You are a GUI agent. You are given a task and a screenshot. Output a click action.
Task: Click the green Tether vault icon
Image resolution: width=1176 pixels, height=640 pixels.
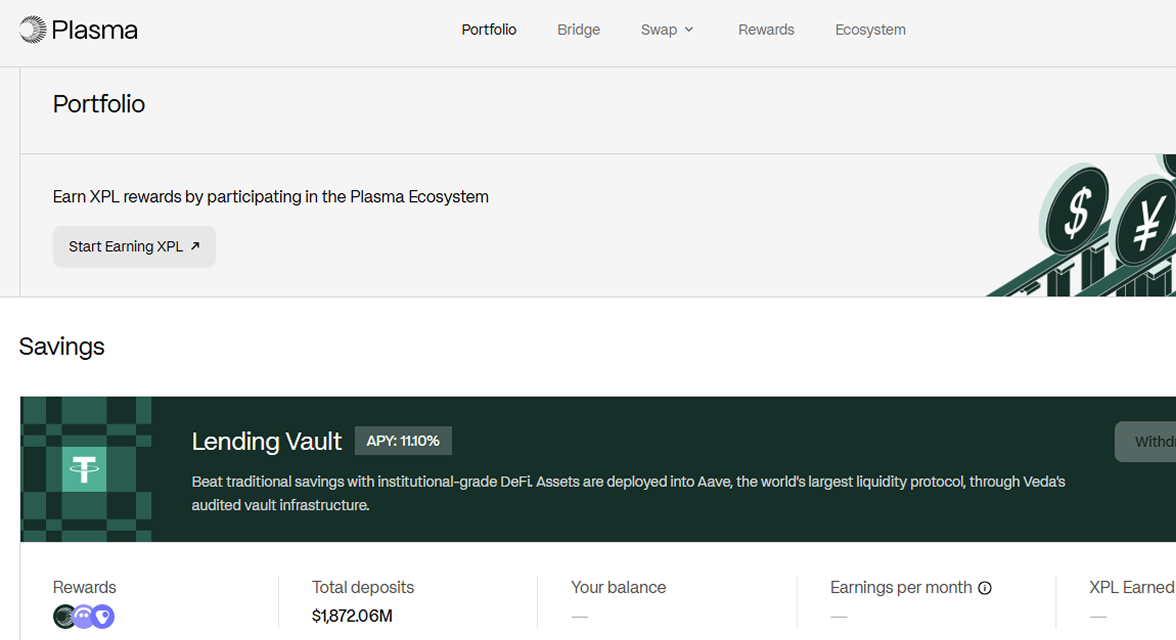84,469
